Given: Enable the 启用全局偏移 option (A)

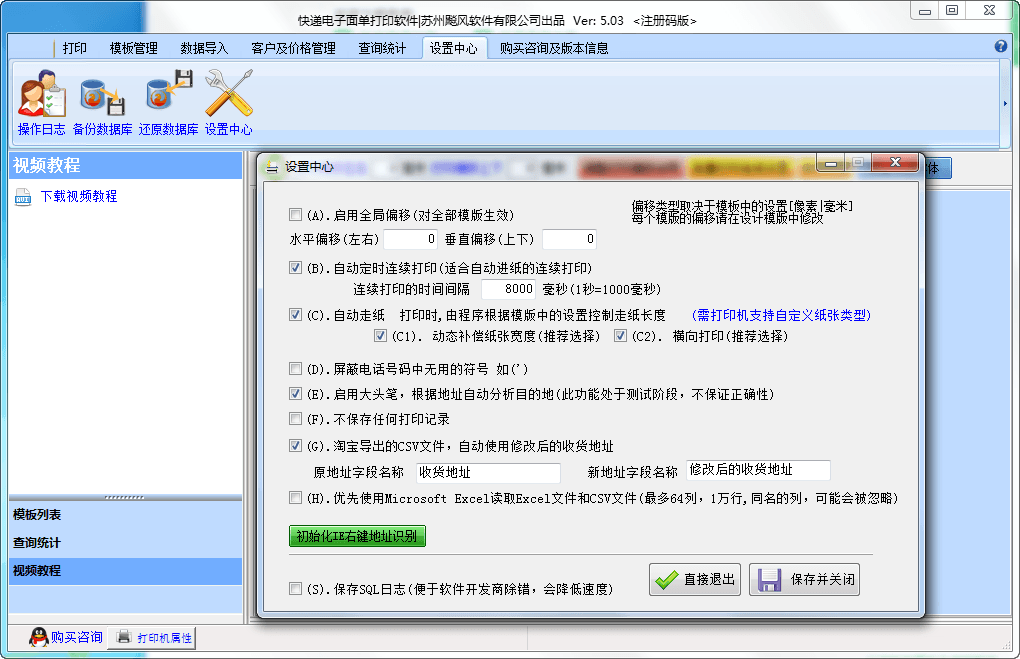Looking at the screenshot, I should pyautogui.click(x=295, y=214).
